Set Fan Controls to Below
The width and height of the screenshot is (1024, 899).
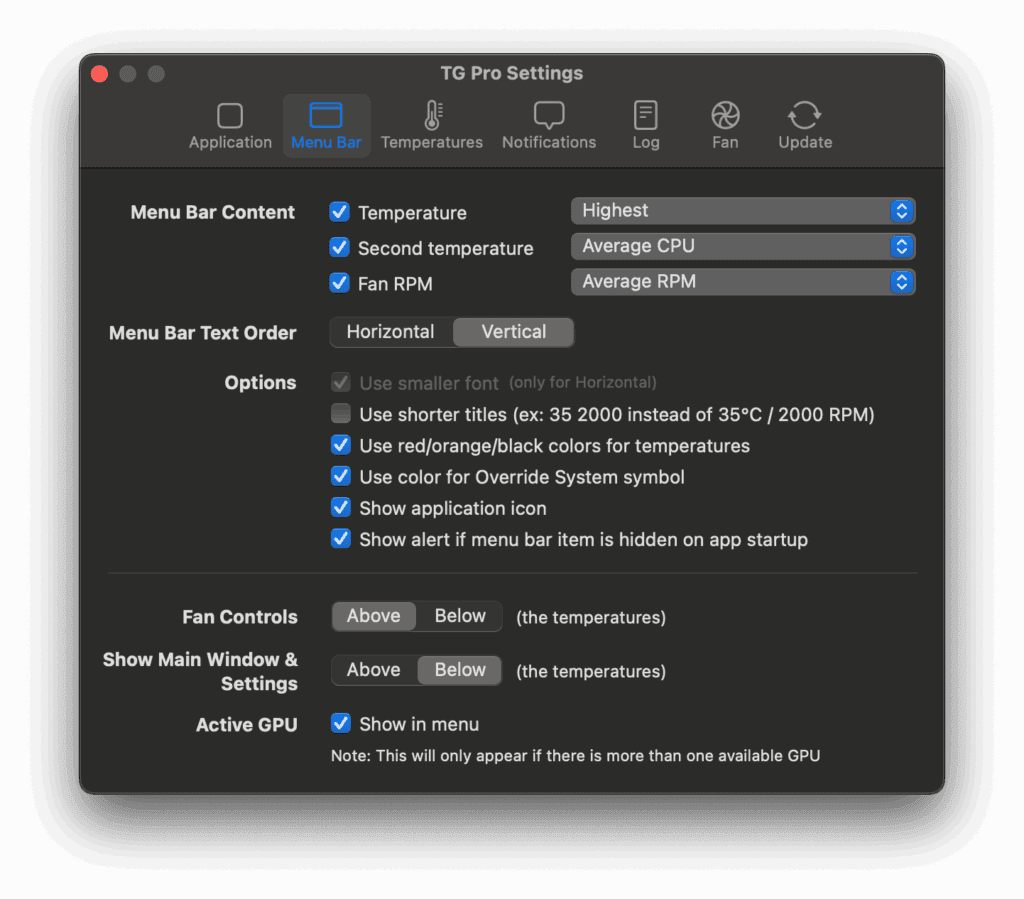coord(460,616)
